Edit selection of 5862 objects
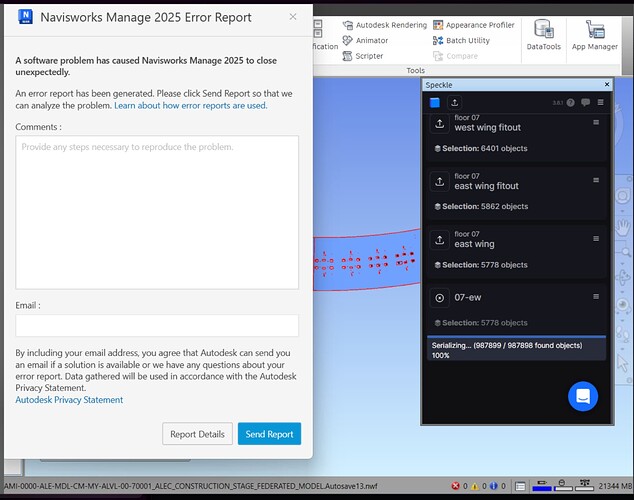Viewport: 634px width, 500px height. pos(481,207)
